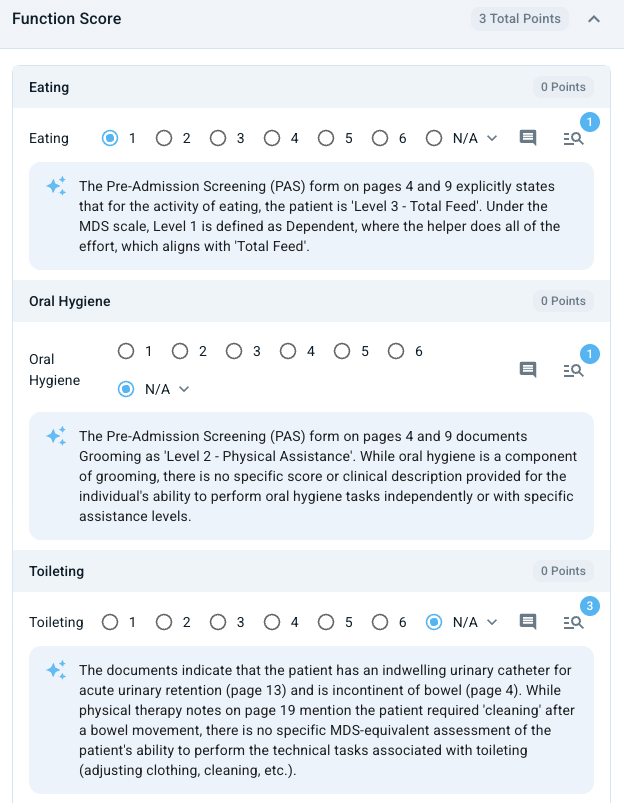Open the comment icon for Oral Hygiene
Viewport: 624px width, 803px height.
(x=528, y=370)
